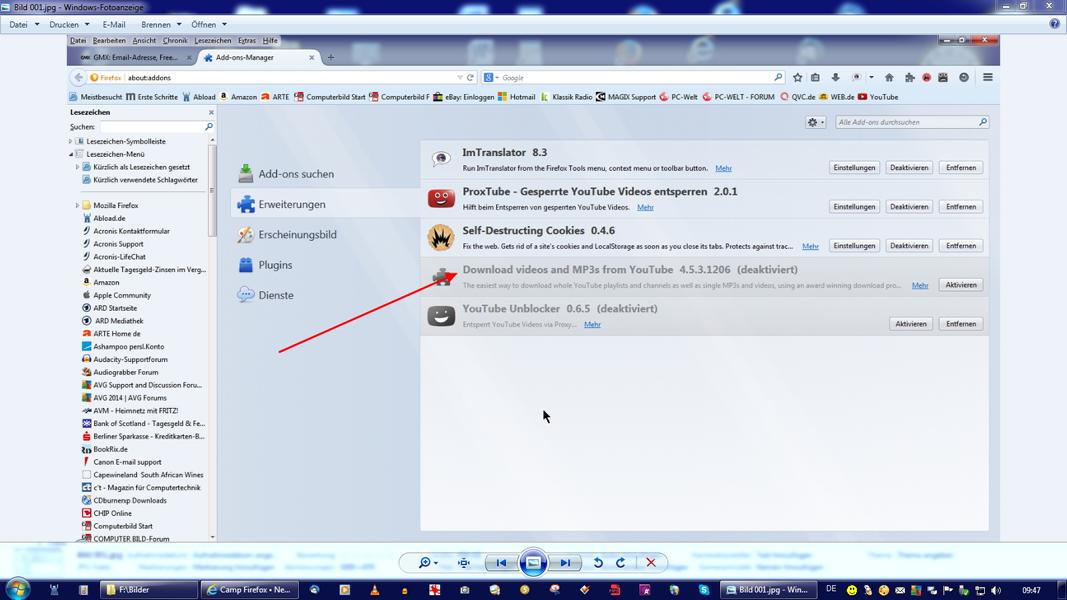
Task: Click Deaktivieren for ImTranslator
Action: pos(908,168)
